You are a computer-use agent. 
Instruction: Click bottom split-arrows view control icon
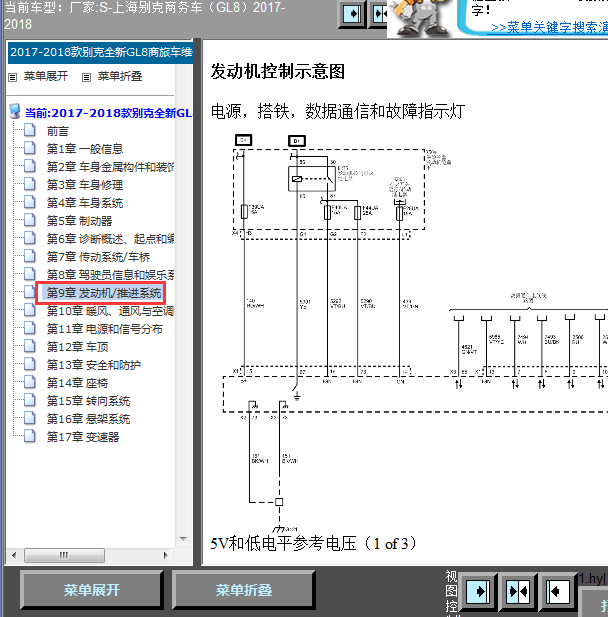518,591
